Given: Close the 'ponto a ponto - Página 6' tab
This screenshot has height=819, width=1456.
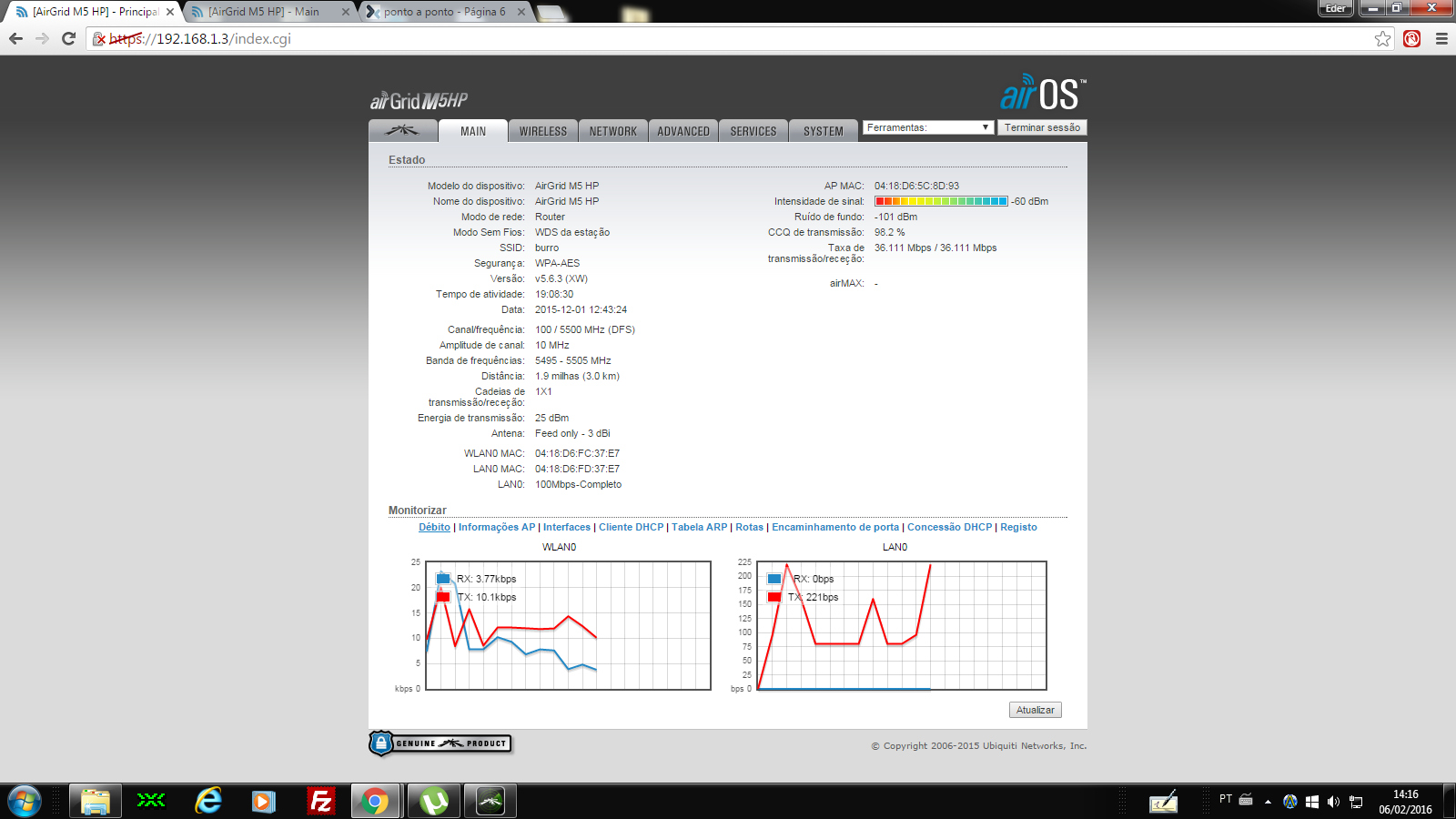Looking at the screenshot, I should (x=521, y=12).
